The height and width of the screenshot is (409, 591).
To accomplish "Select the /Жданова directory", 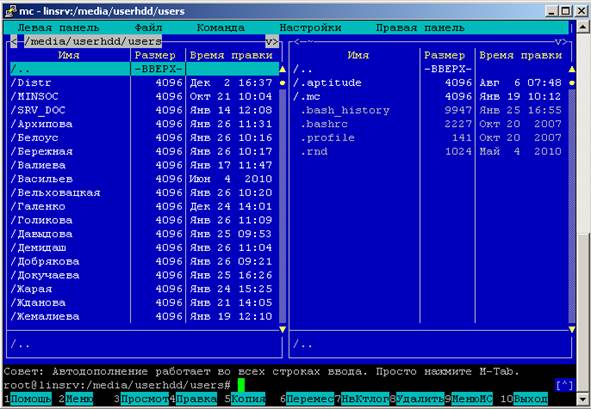I will coord(144,303).
